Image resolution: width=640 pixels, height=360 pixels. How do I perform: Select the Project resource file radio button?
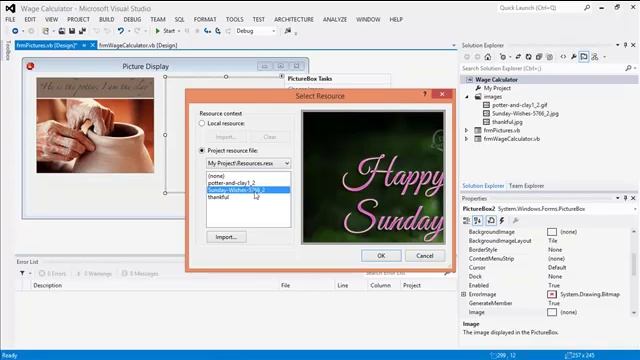pyautogui.click(x=202, y=151)
